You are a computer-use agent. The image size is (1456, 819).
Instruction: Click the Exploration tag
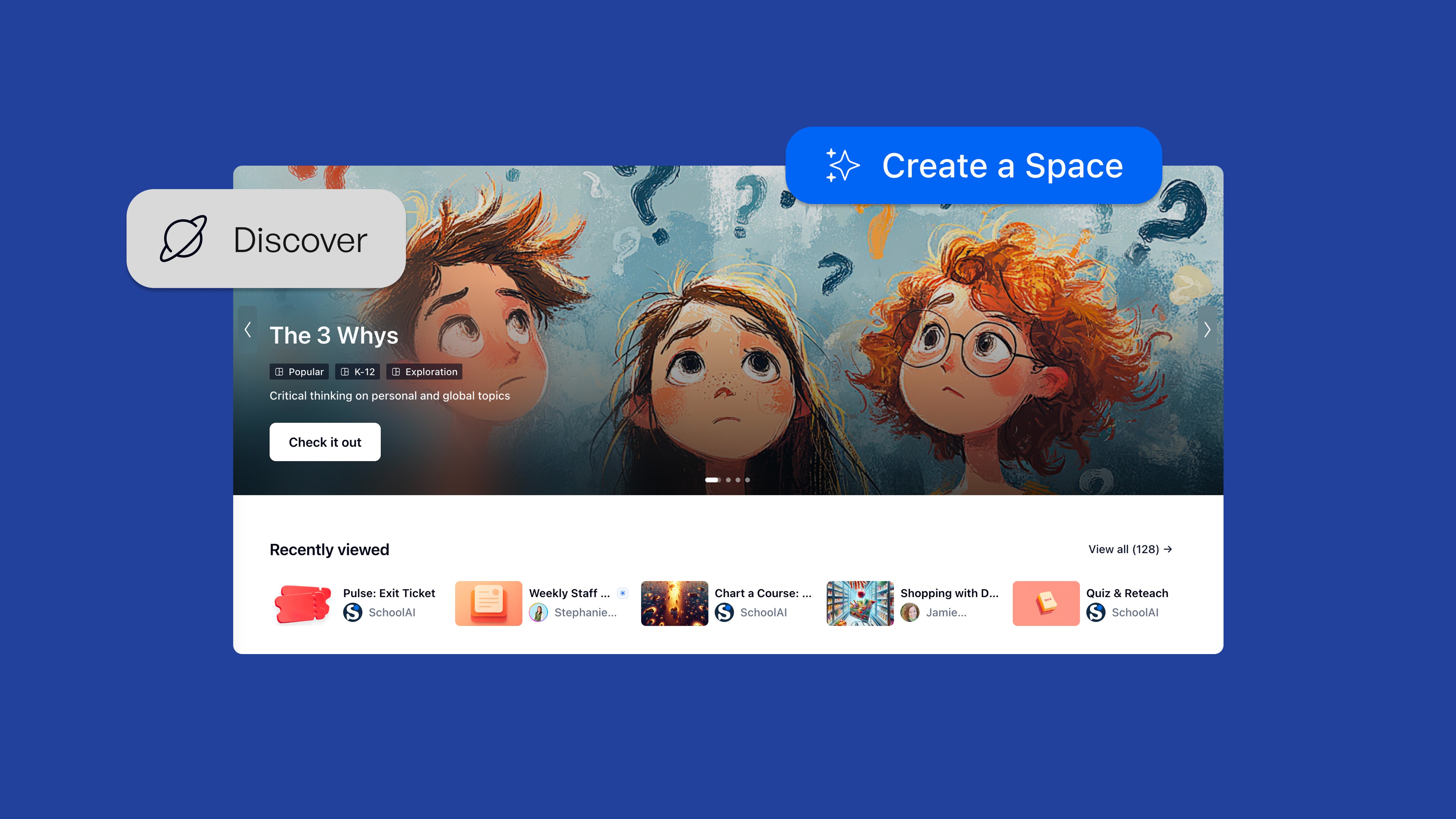click(x=424, y=372)
